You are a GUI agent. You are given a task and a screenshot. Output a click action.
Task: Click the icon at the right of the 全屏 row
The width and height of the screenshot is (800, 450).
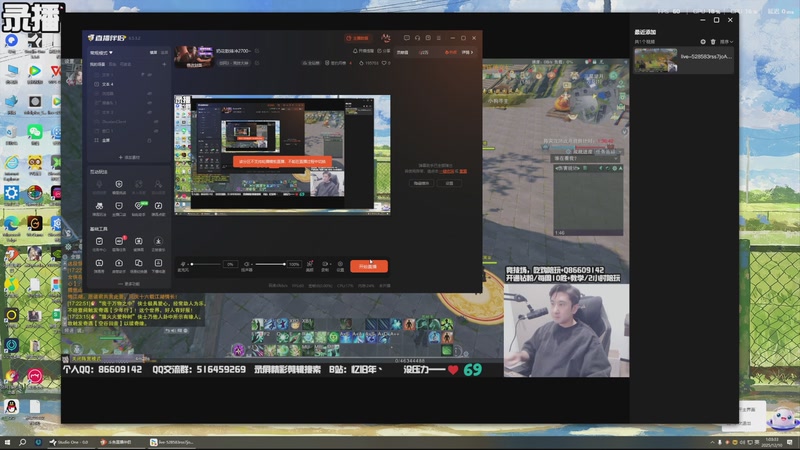[x=149, y=140]
